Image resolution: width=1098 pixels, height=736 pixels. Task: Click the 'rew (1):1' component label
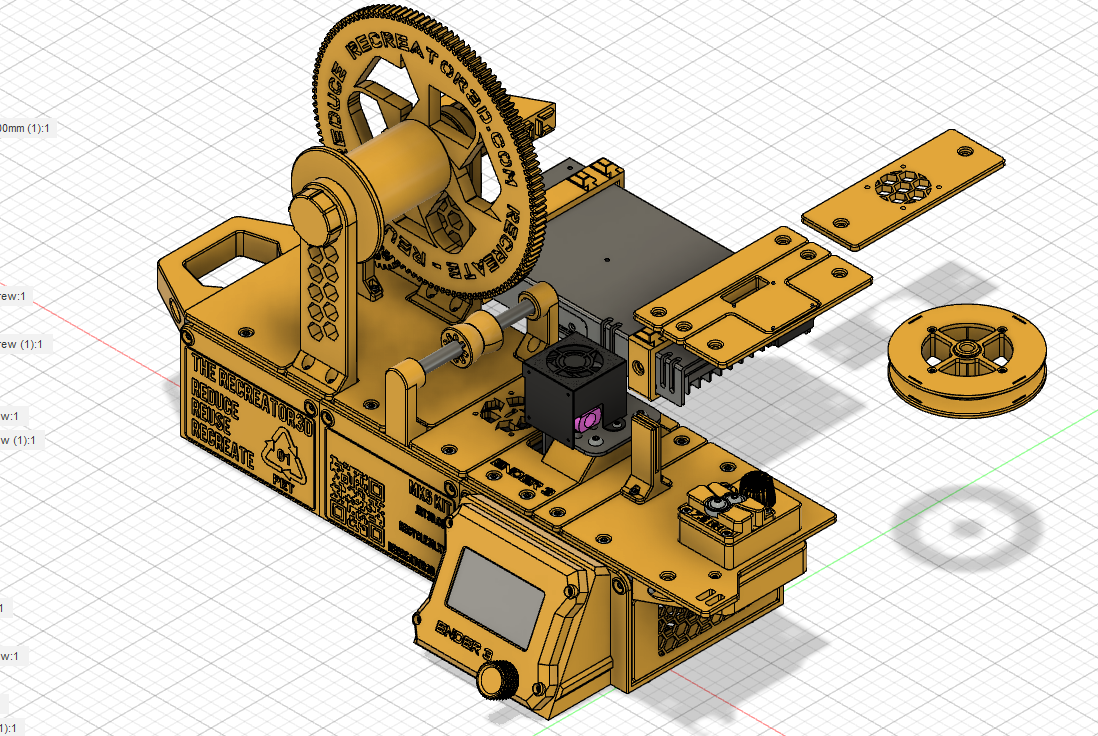[22, 344]
